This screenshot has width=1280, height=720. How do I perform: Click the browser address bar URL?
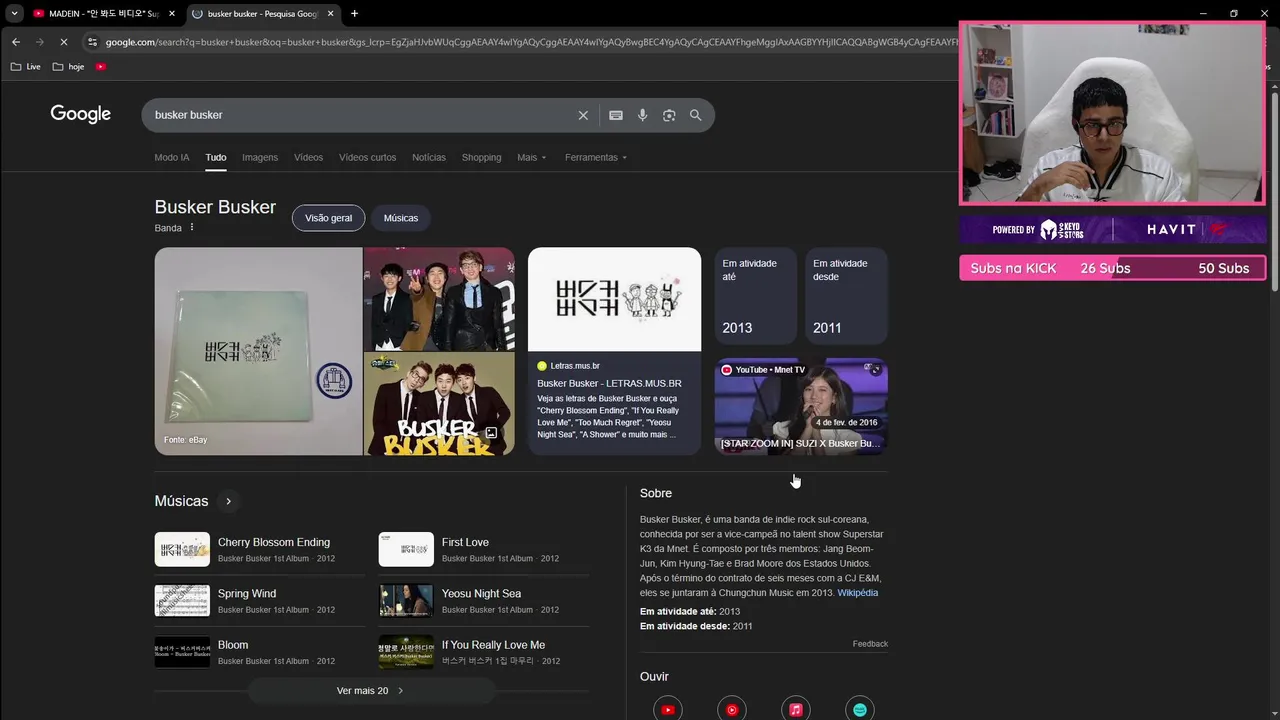click(x=530, y=42)
